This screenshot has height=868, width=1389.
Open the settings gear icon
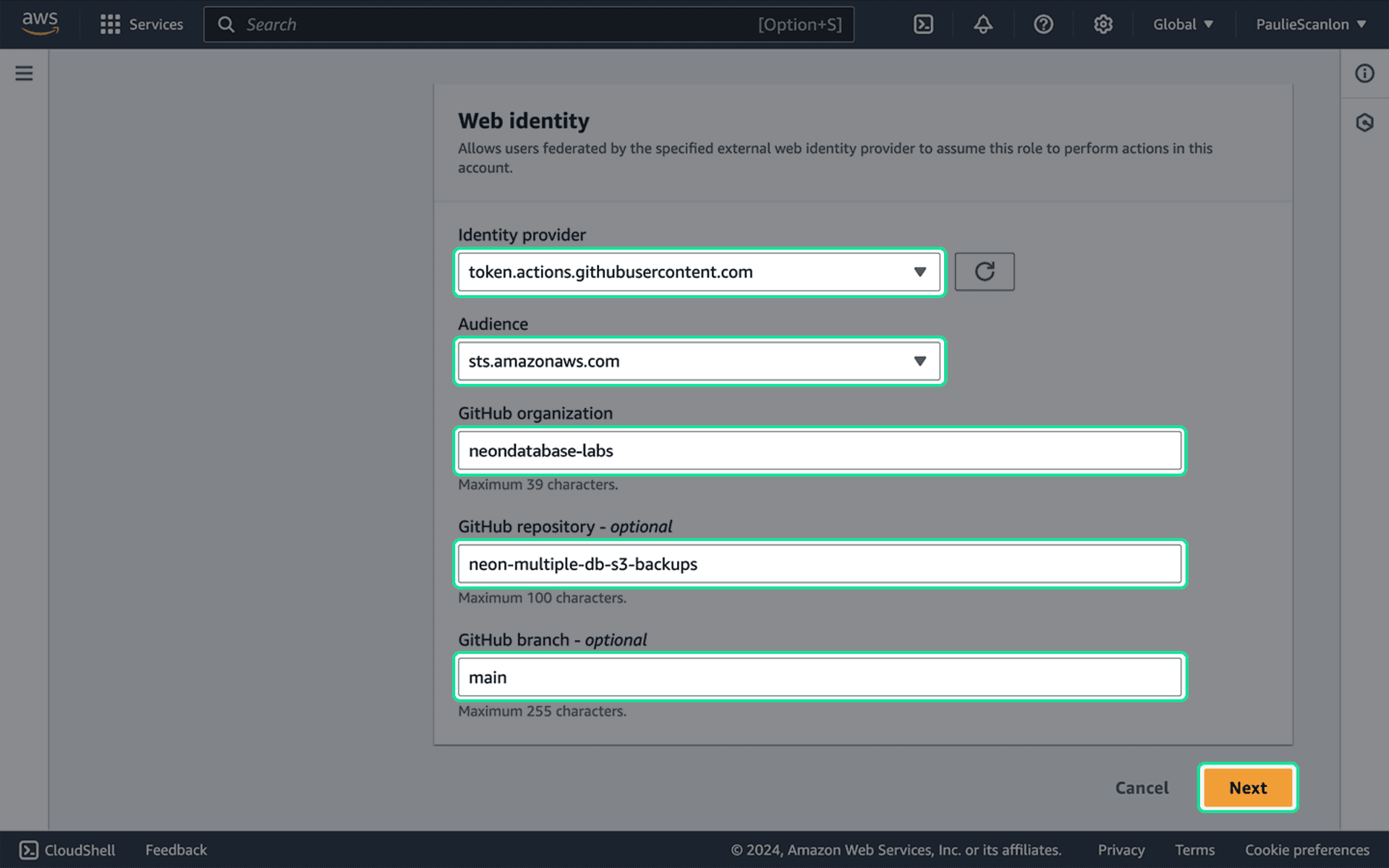[x=1103, y=24]
